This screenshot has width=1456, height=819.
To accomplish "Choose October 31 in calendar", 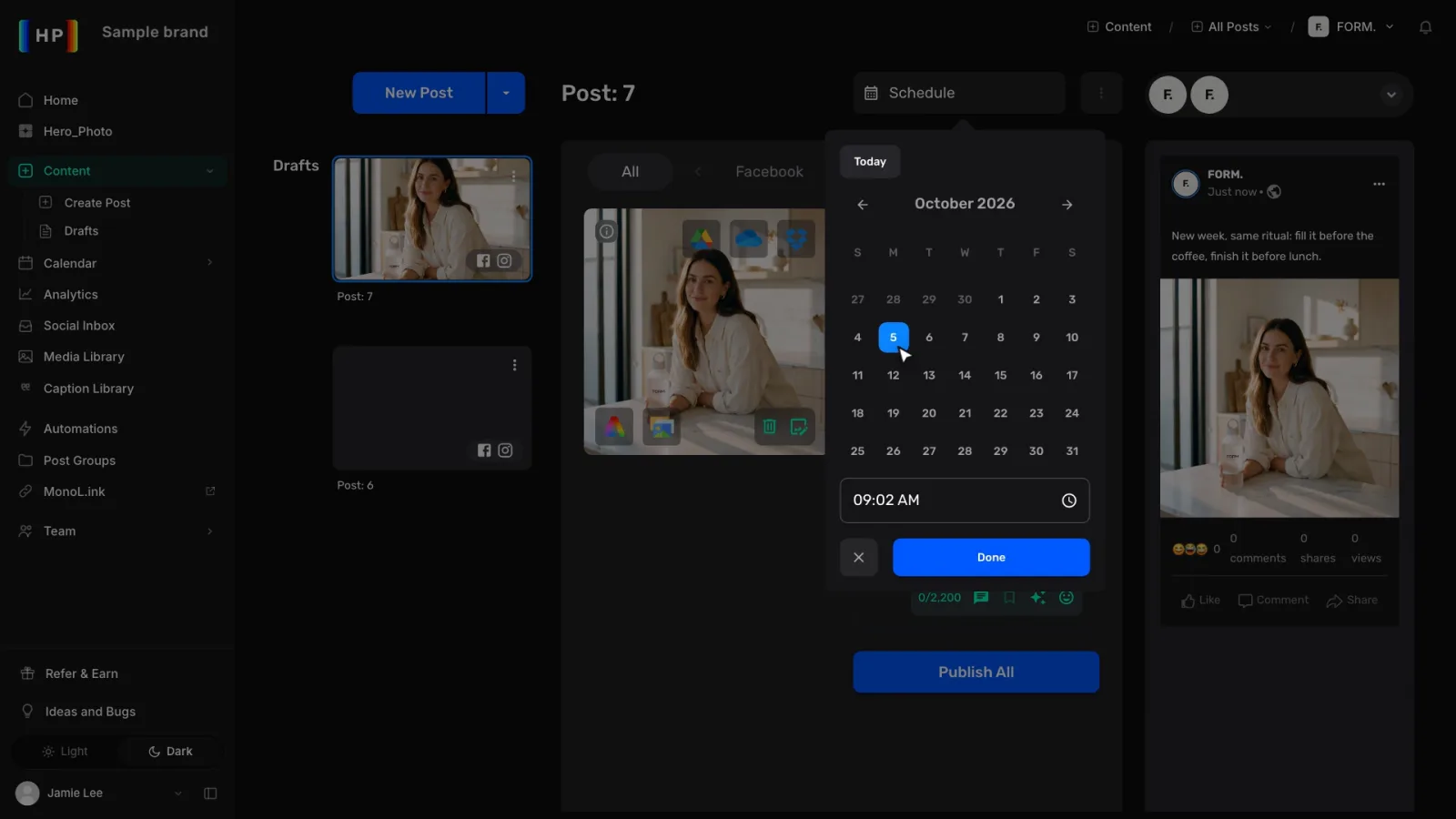I will click(x=1072, y=451).
